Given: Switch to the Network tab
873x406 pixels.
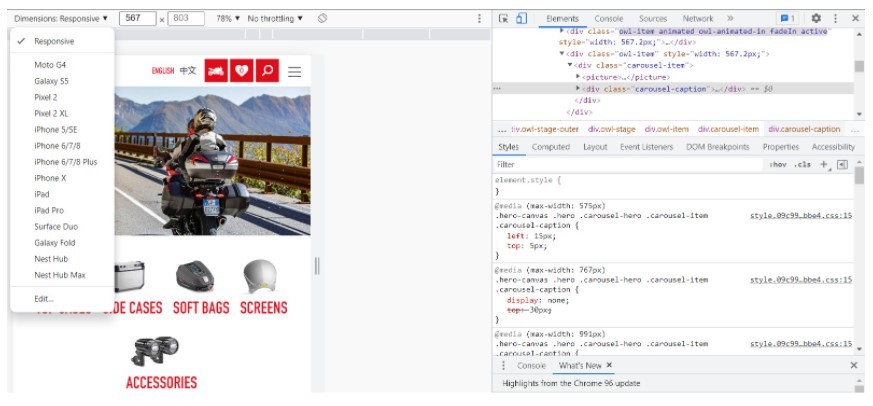Looking at the screenshot, I should click(697, 18).
